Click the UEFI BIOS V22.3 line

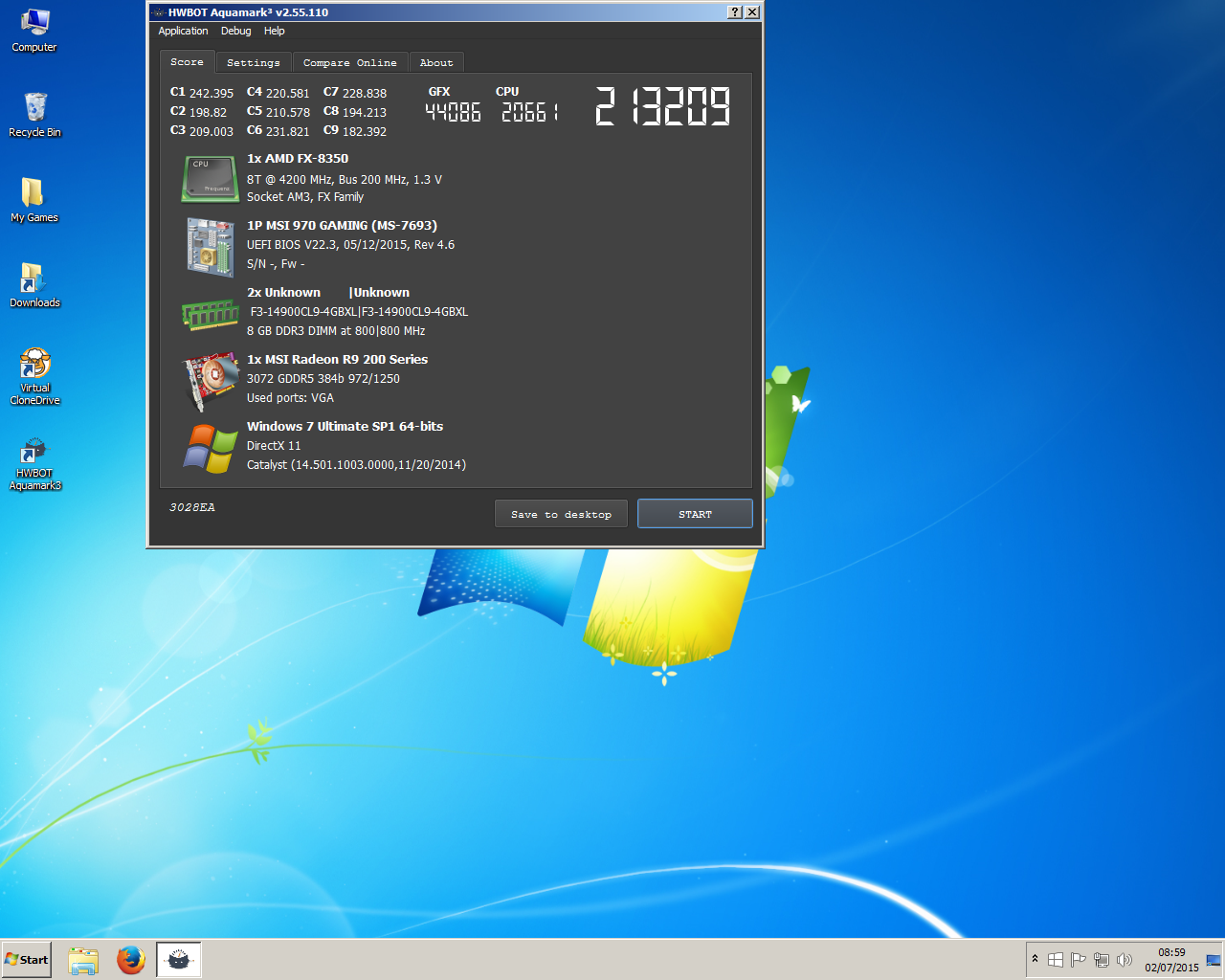point(350,244)
